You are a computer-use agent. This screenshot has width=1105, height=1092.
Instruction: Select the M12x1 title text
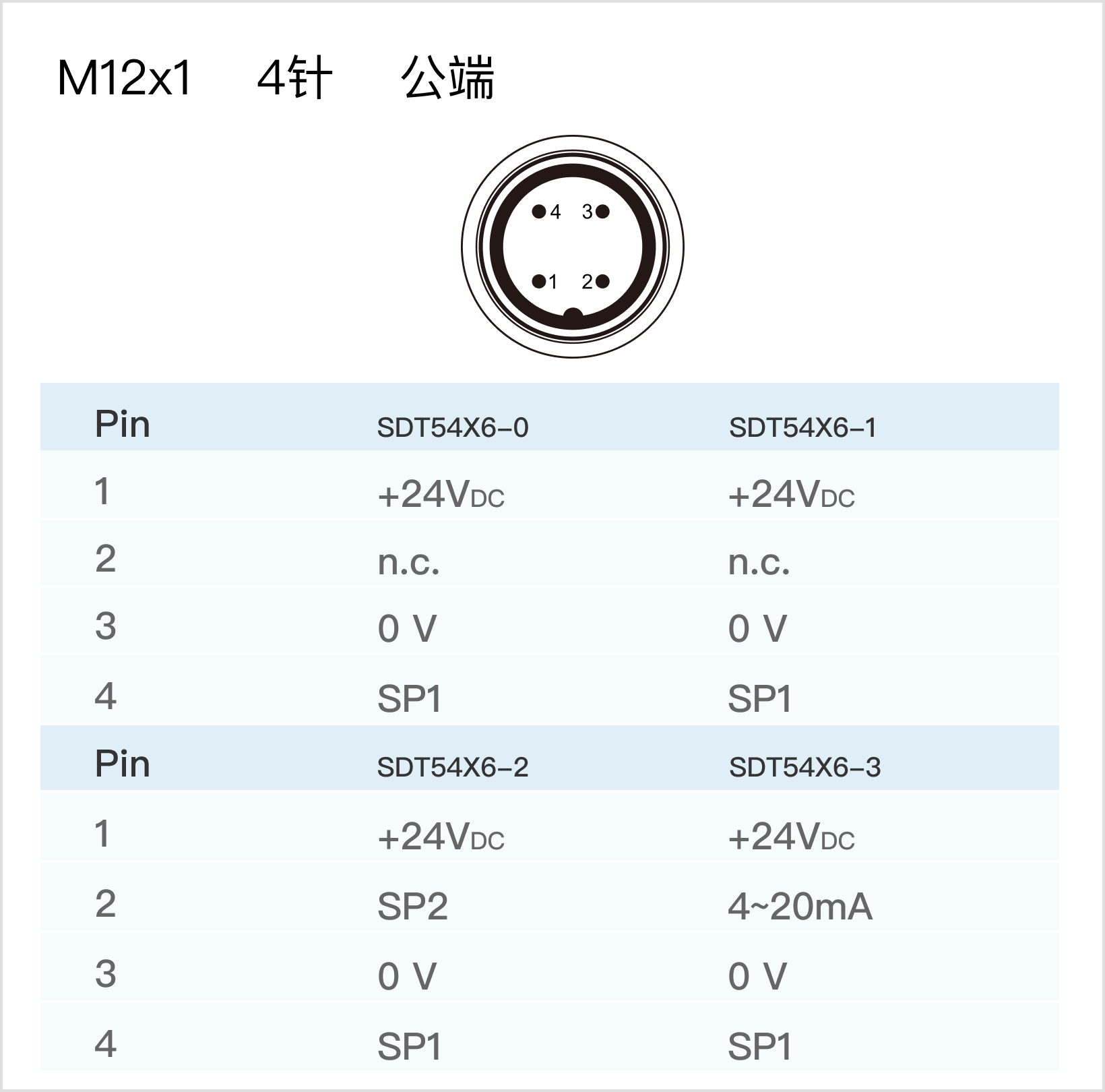pos(125,78)
